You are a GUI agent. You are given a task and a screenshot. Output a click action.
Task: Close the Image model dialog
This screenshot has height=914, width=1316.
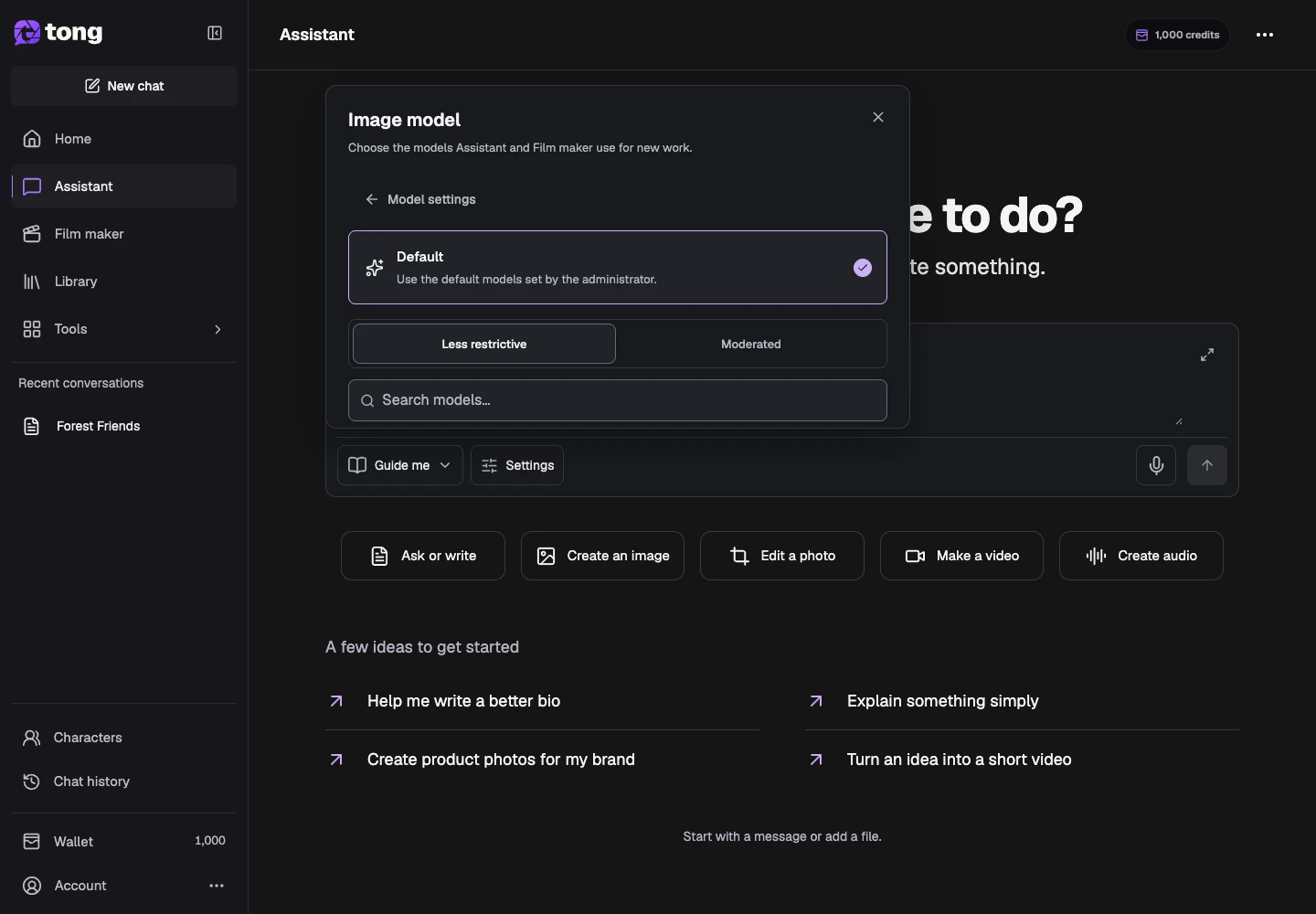click(x=878, y=117)
